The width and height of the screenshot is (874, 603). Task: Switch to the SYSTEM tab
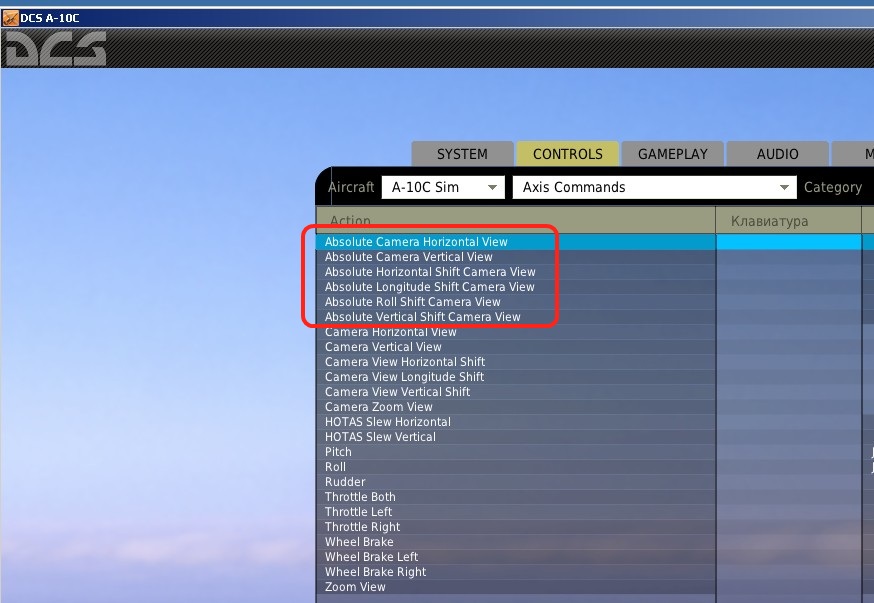point(462,154)
